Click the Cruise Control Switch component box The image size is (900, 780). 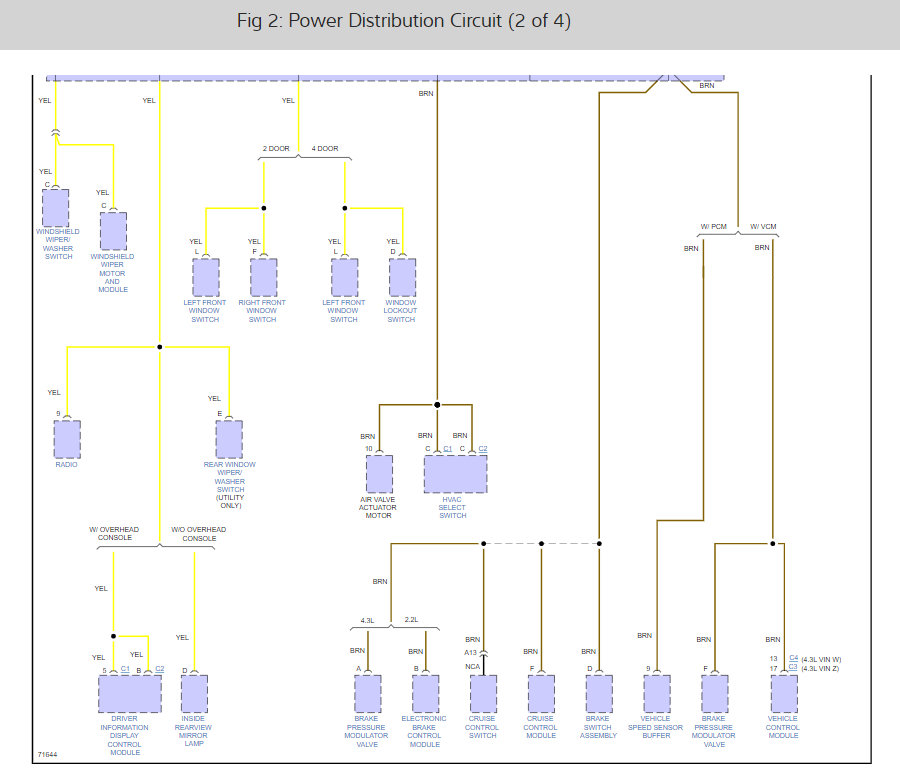click(x=483, y=693)
